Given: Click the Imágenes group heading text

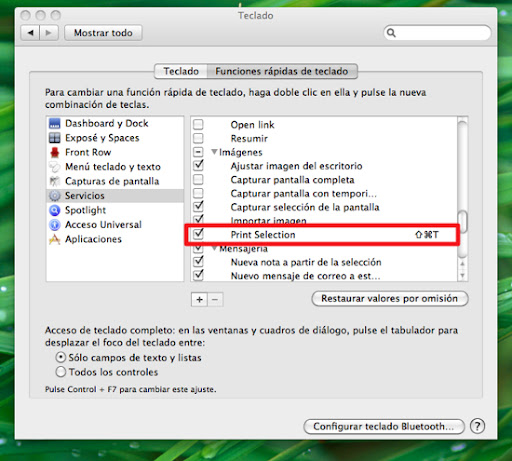Looking at the screenshot, I should [x=241, y=152].
